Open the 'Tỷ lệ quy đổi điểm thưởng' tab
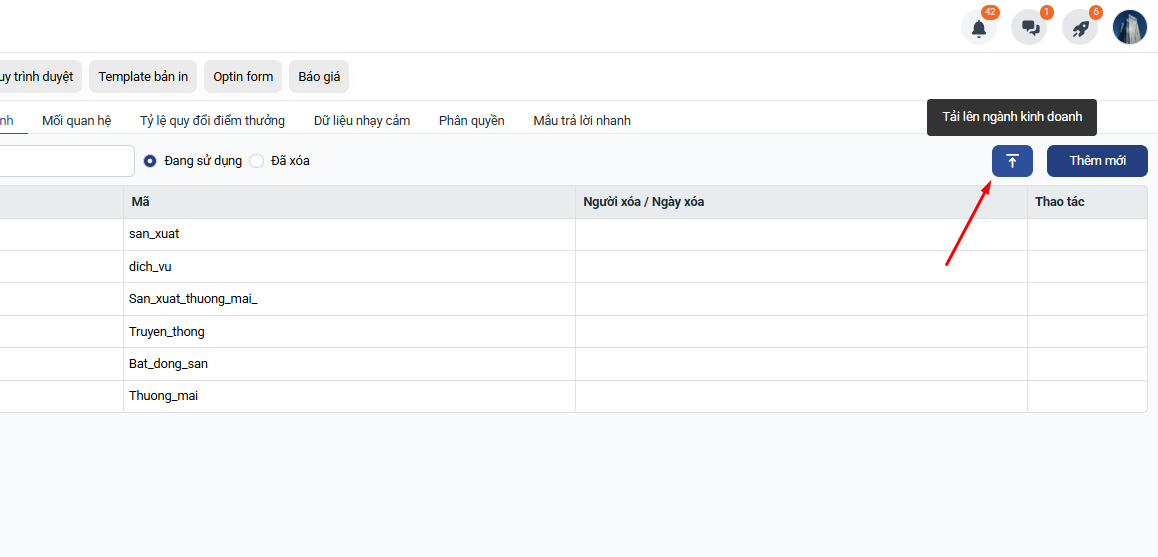This screenshot has width=1158, height=557. click(x=212, y=121)
